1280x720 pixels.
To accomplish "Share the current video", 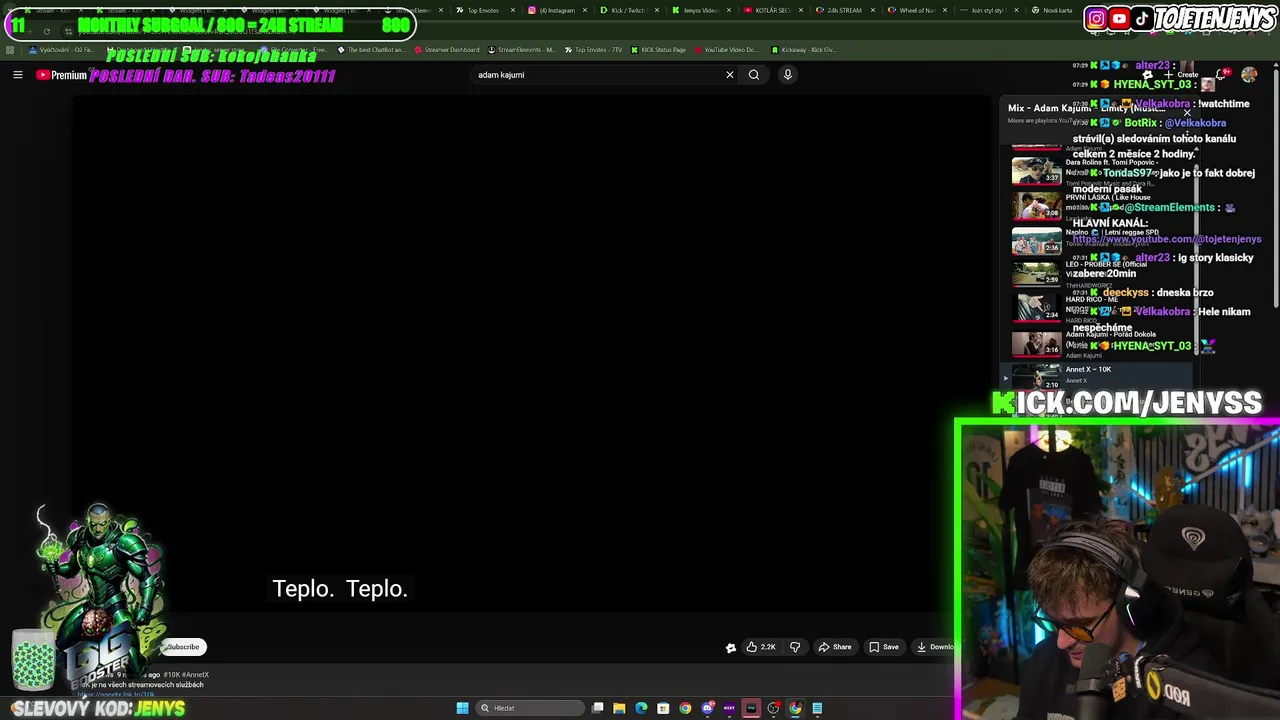I will point(835,647).
